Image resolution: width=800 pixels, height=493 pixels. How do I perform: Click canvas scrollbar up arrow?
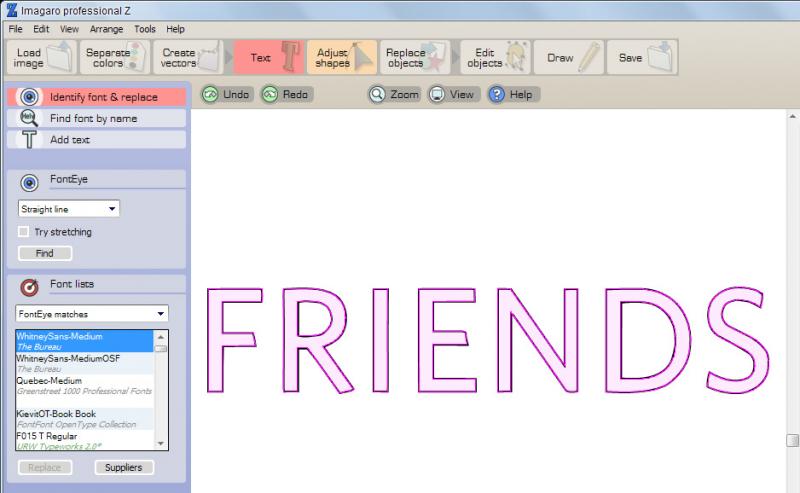tap(792, 116)
